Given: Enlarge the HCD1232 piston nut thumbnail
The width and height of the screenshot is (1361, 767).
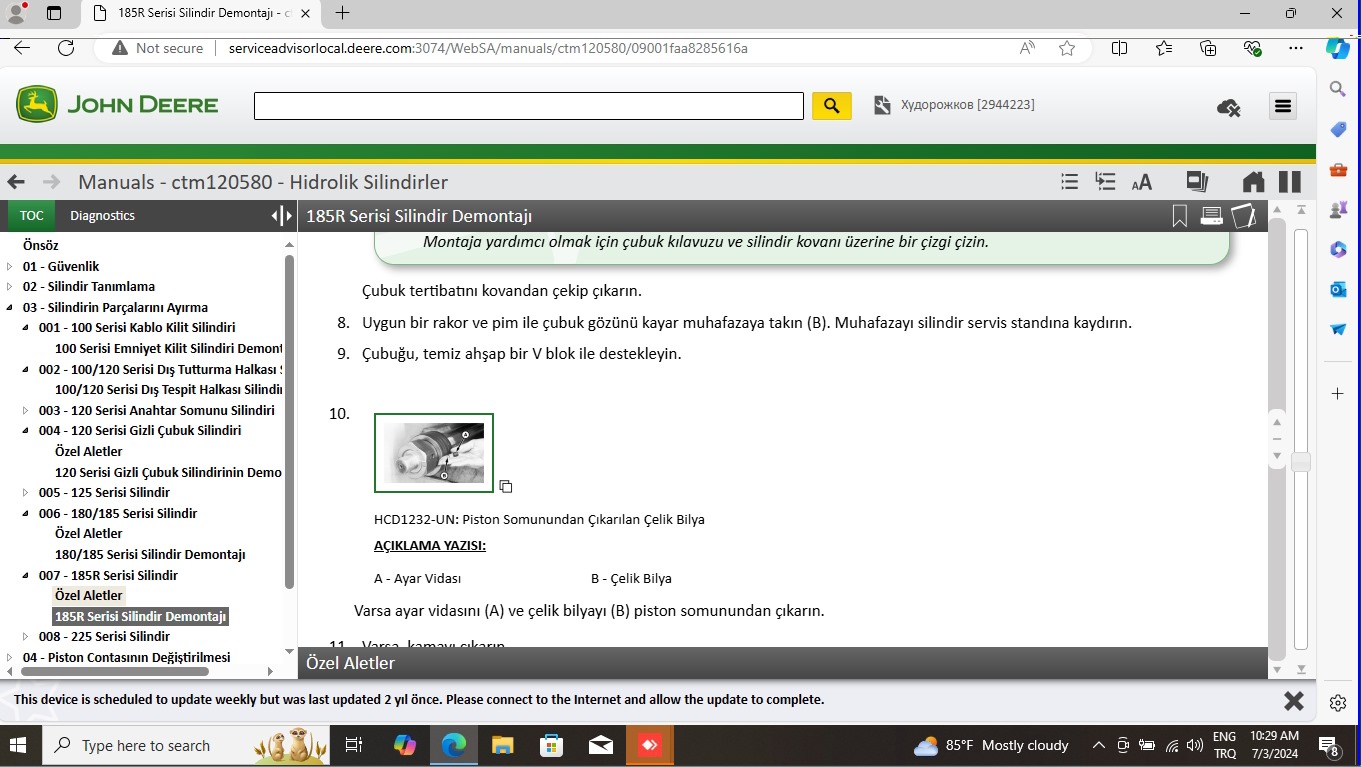Looking at the screenshot, I should (x=434, y=453).
